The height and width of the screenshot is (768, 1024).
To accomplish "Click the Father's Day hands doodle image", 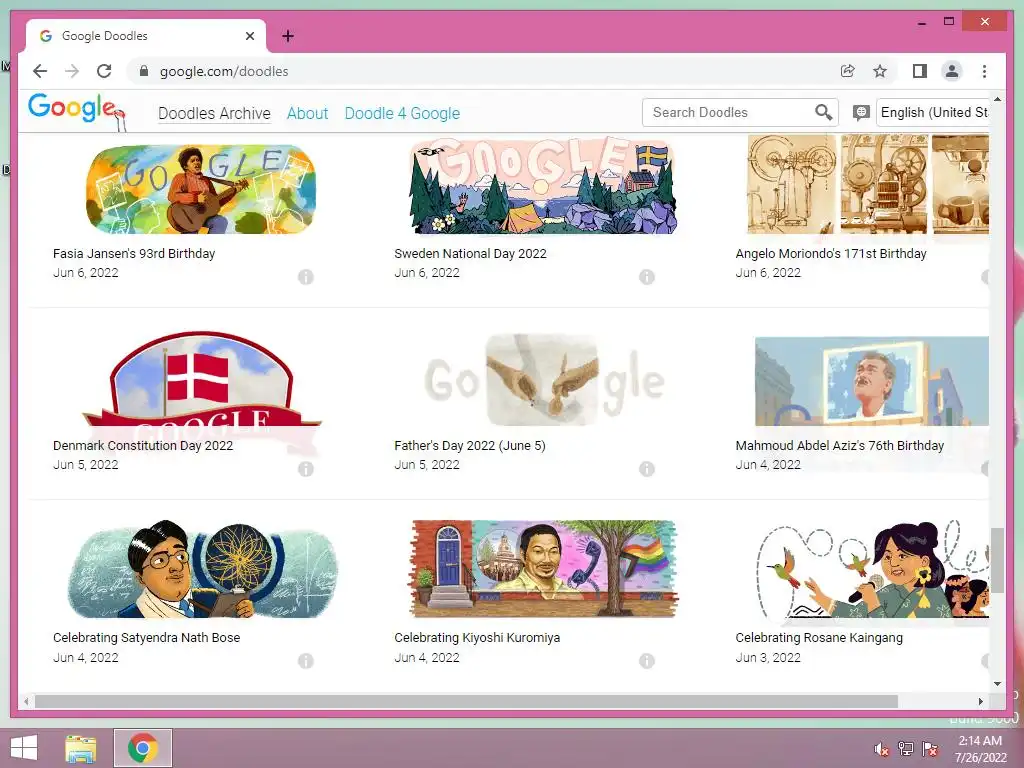I will 543,379.
